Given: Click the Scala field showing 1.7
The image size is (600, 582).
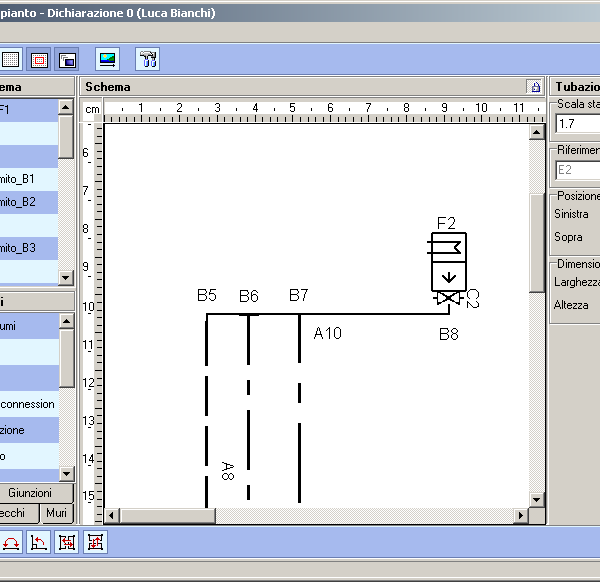Looking at the screenshot, I should [x=578, y=124].
